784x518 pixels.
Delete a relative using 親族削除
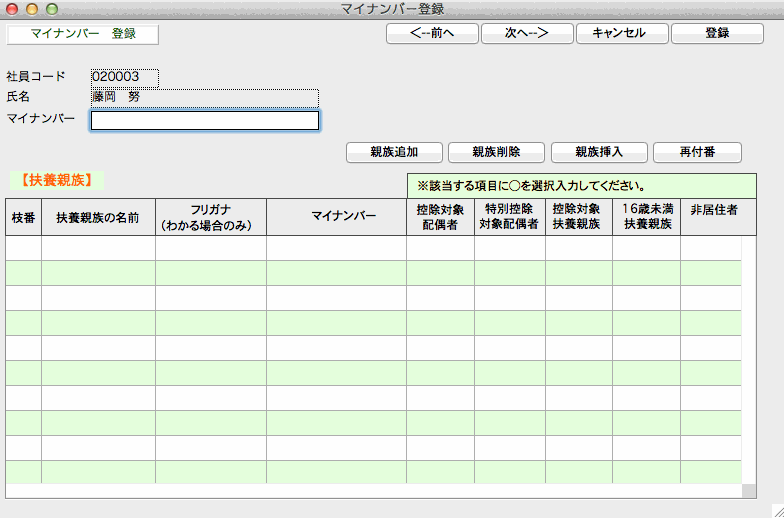(496, 152)
